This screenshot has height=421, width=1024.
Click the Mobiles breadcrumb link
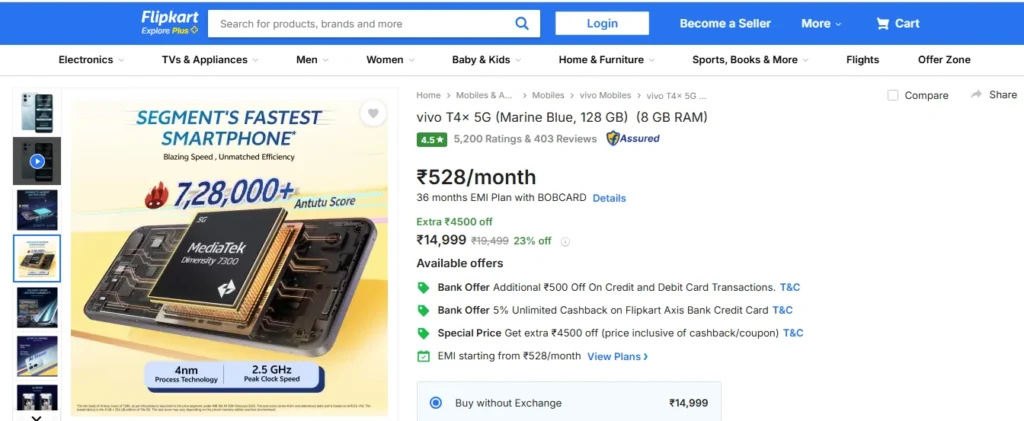pyautogui.click(x=548, y=95)
